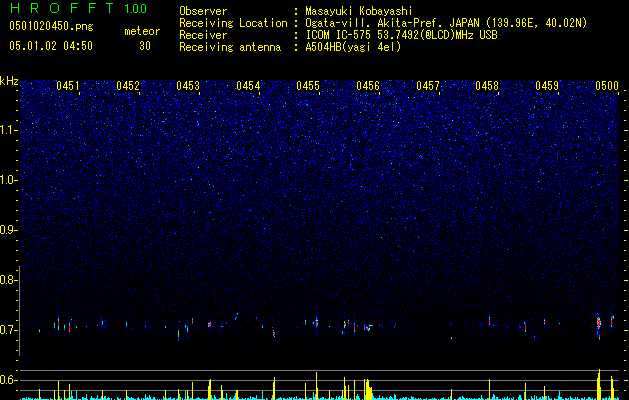Click the 0500 time marker
The width and height of the screenshot is (629, 400).
tap(607, 86)
